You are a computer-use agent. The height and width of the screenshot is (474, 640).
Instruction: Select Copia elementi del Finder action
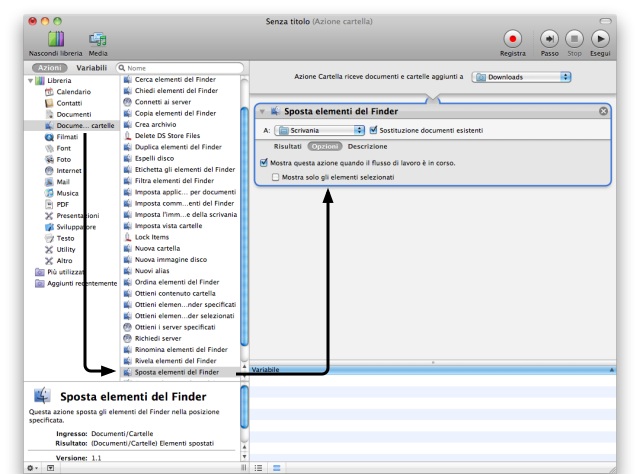coord(175,113)
